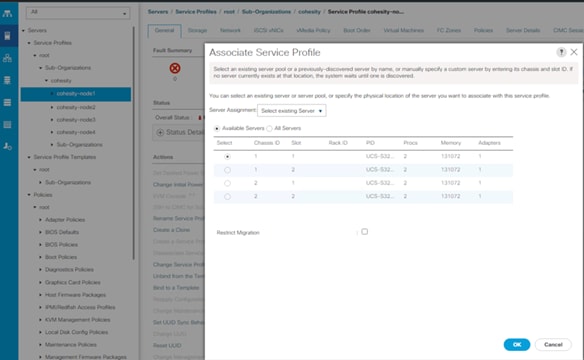Close the Associate Service Profile dialog
584x360 pixels.
click(574, 52)
